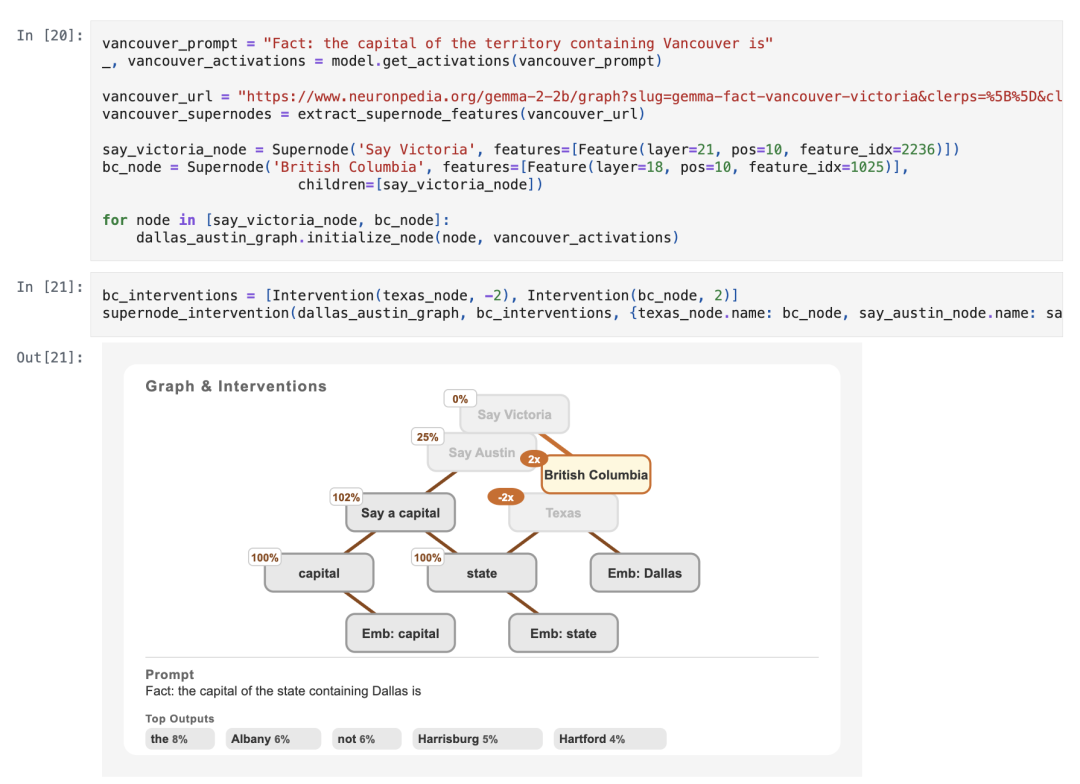
Task: Click the 102% activation label
Action: (346, 497)
